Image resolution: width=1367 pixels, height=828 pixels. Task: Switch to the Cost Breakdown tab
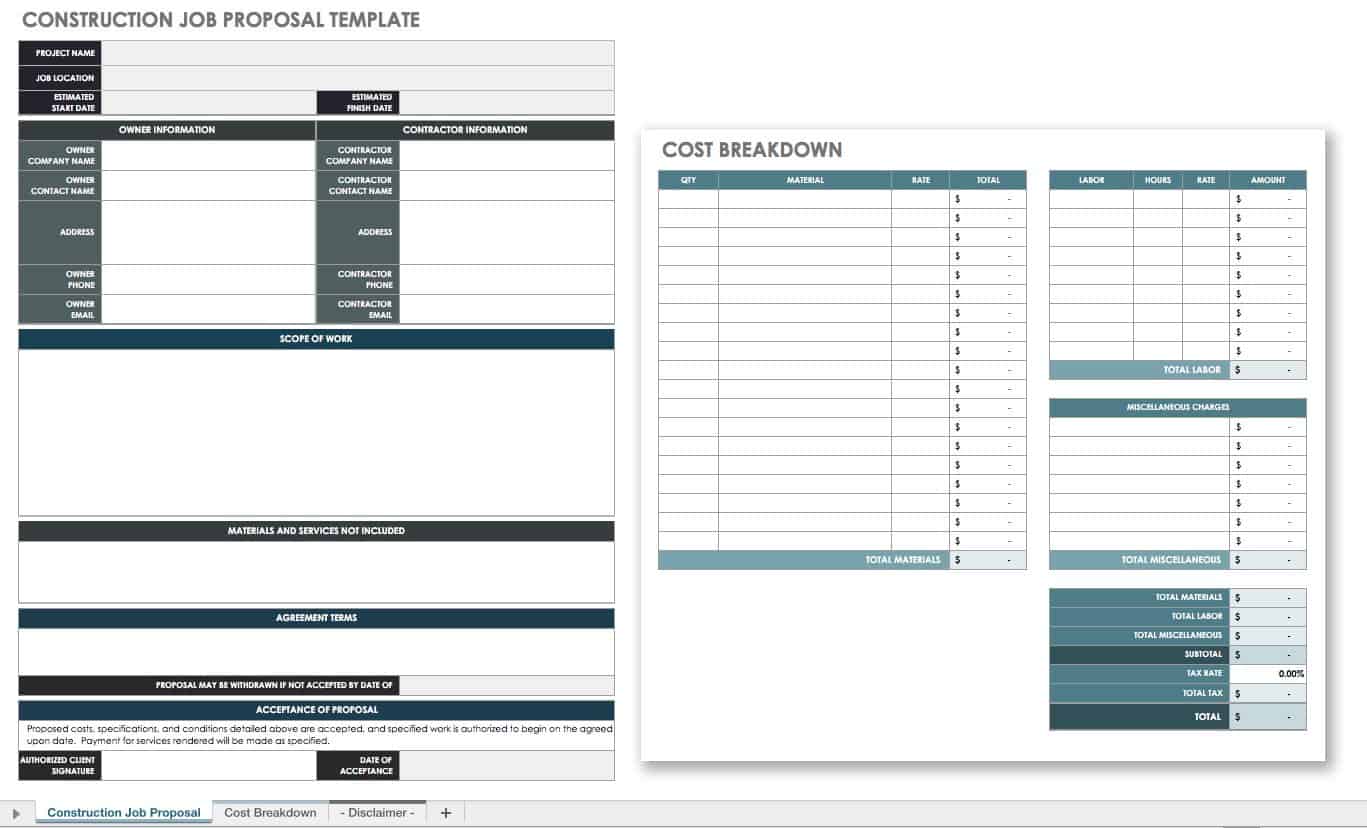270,813
